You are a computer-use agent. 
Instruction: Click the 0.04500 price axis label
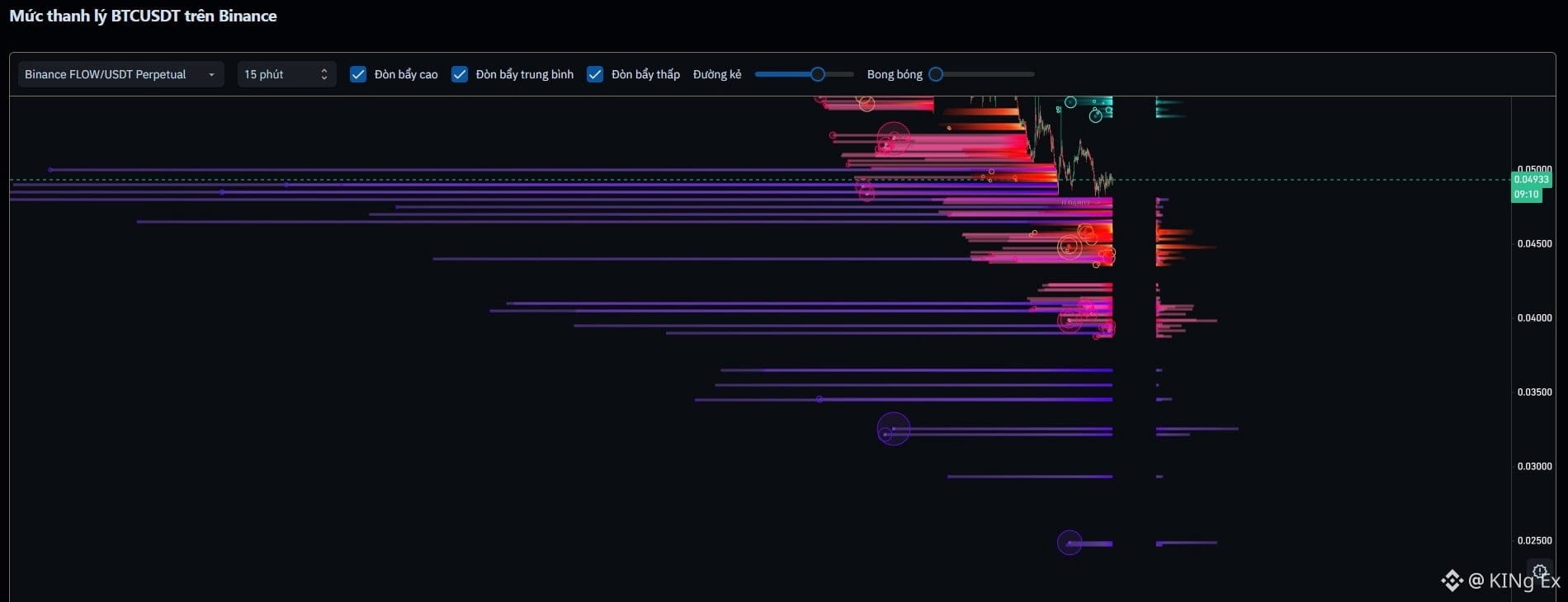(x=1534, y=244)
